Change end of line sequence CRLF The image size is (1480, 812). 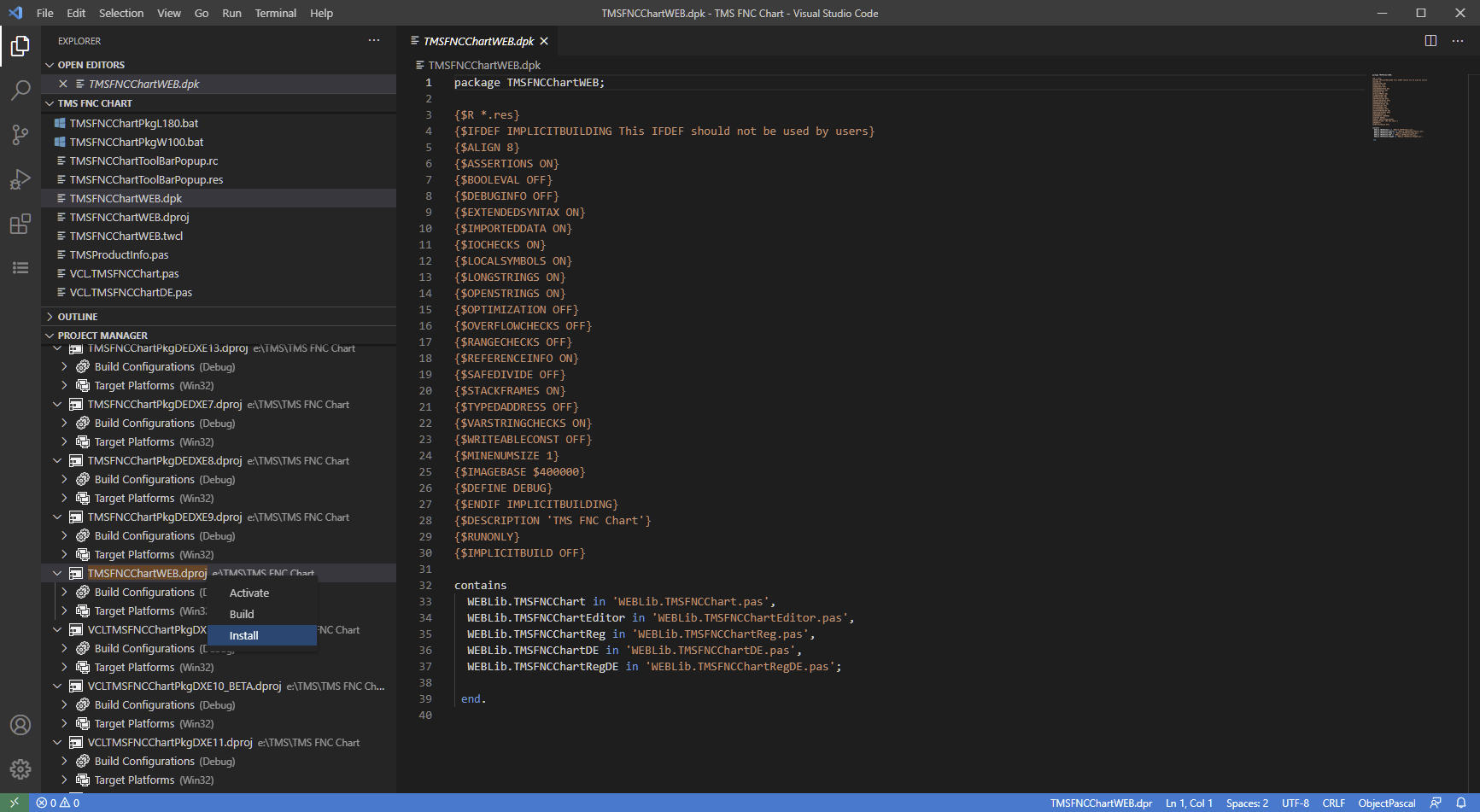pos(1333,803)
